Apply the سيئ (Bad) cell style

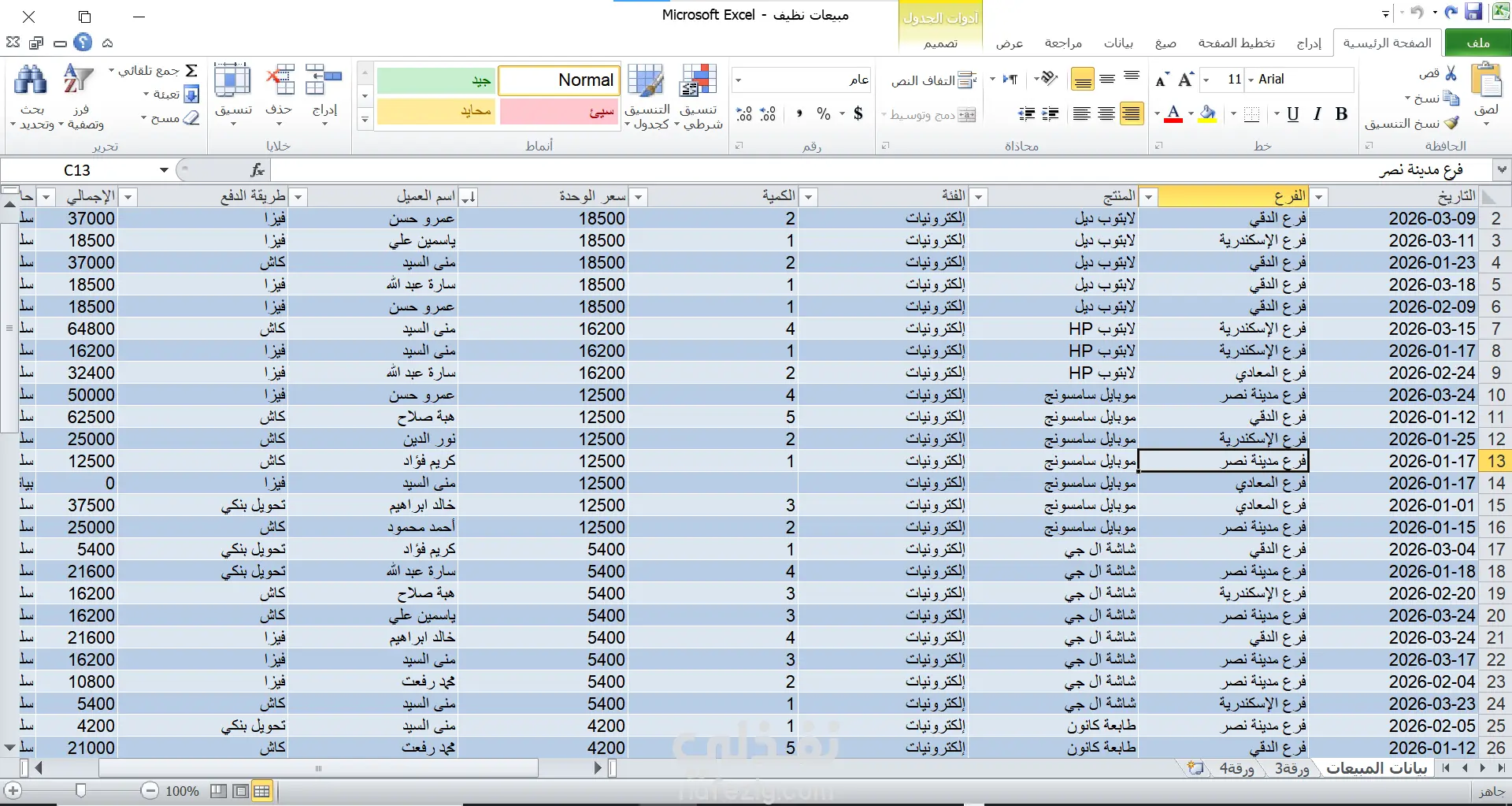[x=559, y=111]
